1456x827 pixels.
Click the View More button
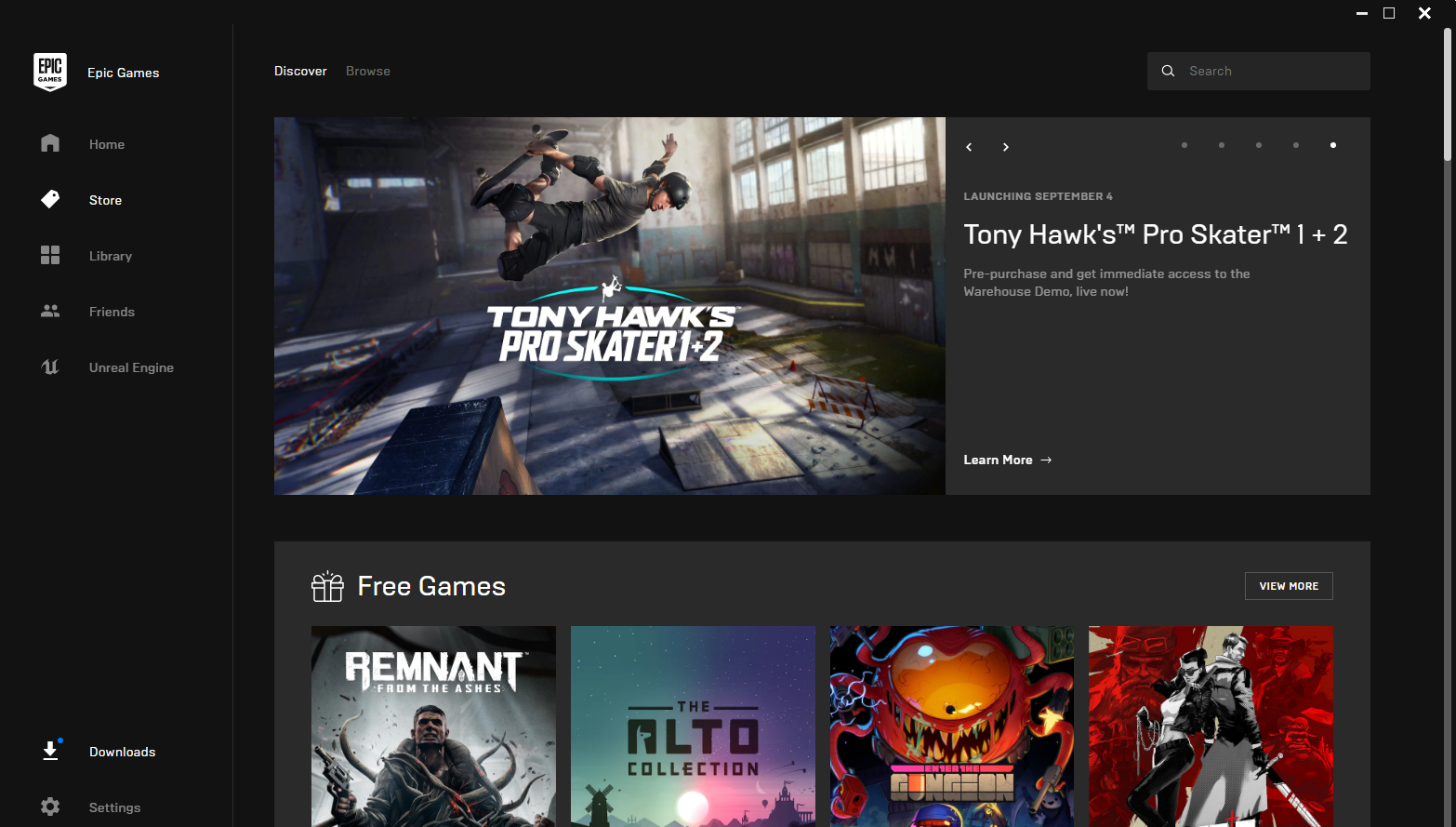[1289, 586]
